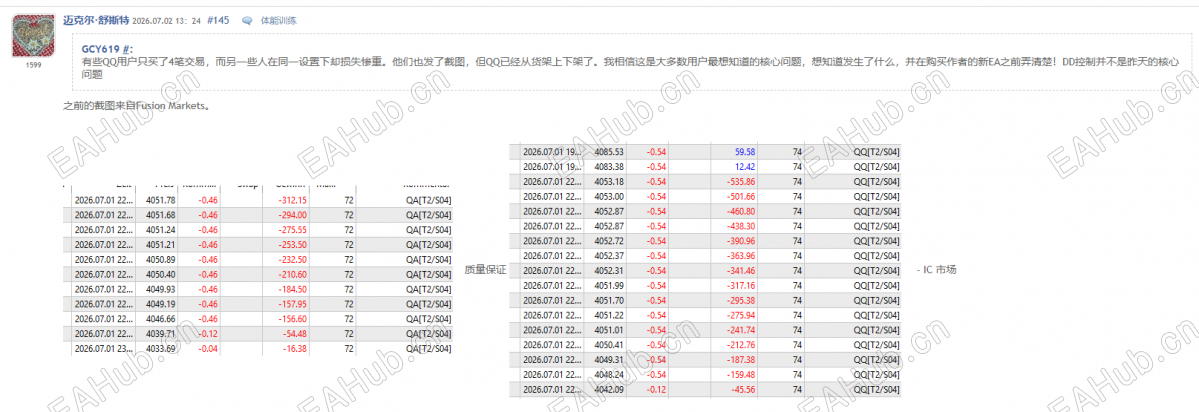Open 迈克尔·舒斯特 user profile link
1199x412 pixels.
click(x=96, y=20)
